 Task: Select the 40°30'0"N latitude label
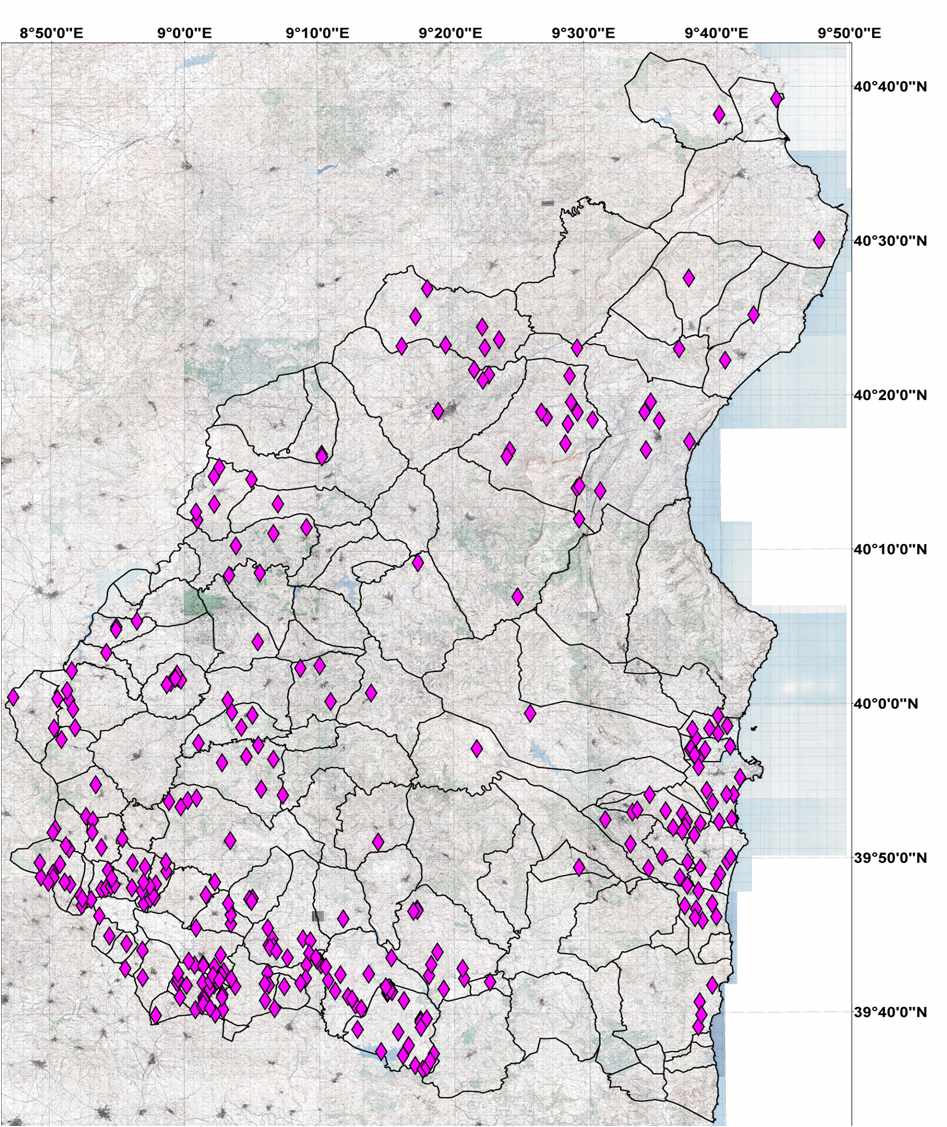tap(890, 241)
